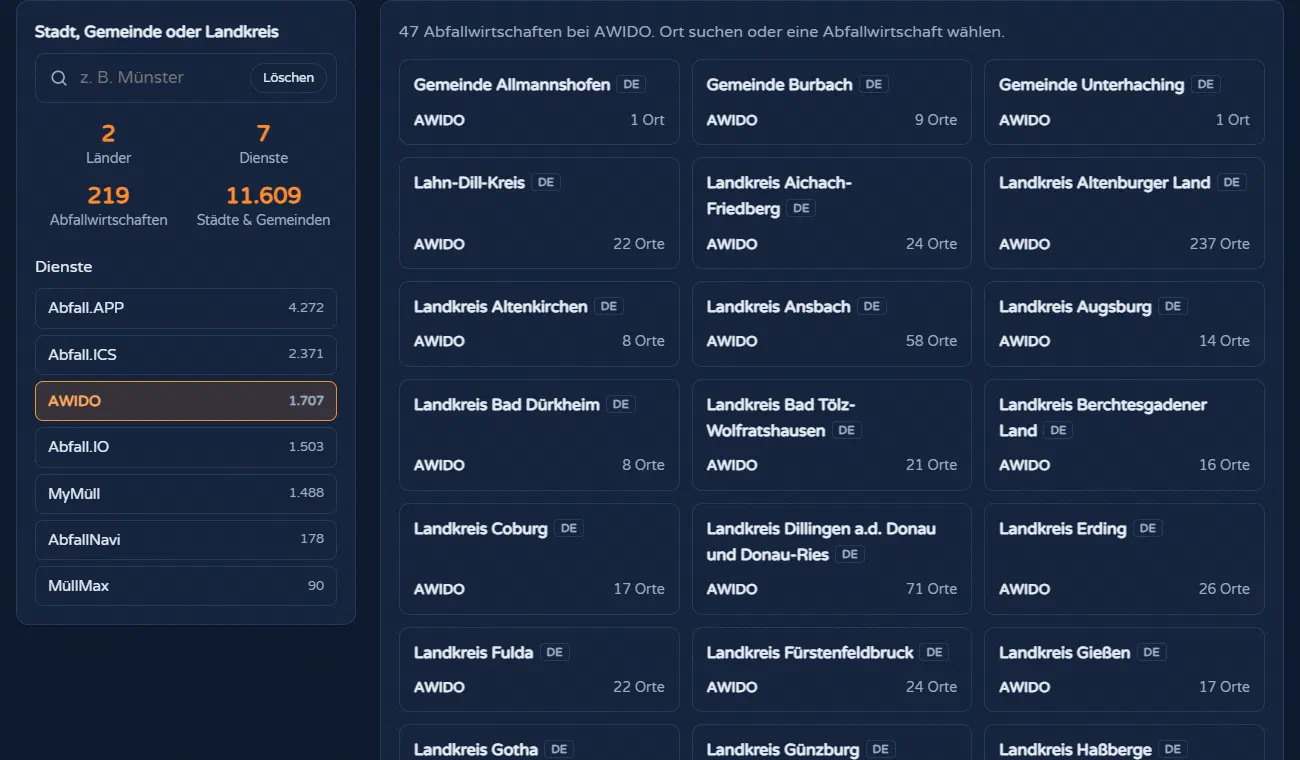This screenshot has height=760, width=1300.
Task: Open the Landkreis Ansbach card
Action: pos(832,324)
